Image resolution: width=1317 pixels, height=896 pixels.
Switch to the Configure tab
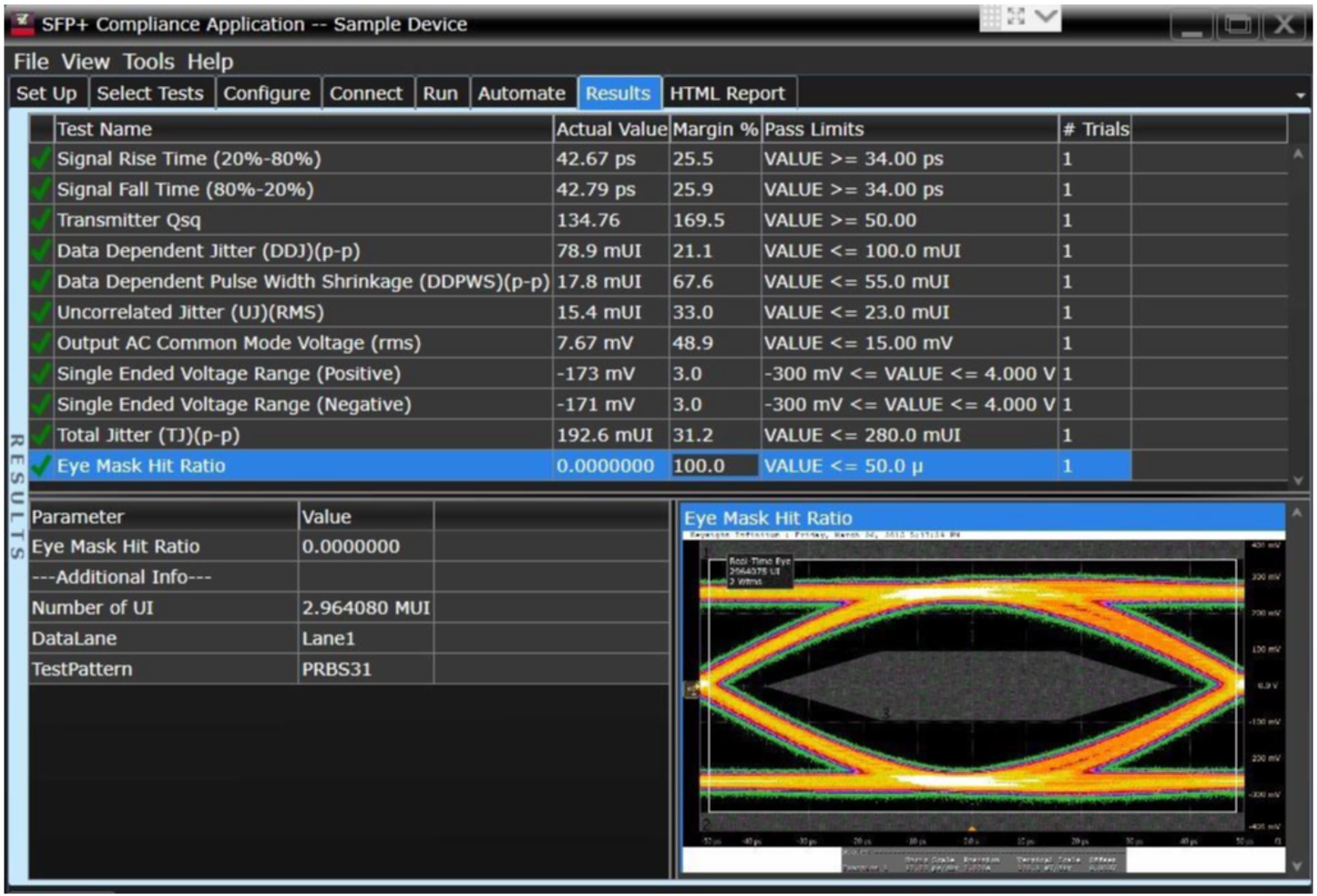click(266, 93)
